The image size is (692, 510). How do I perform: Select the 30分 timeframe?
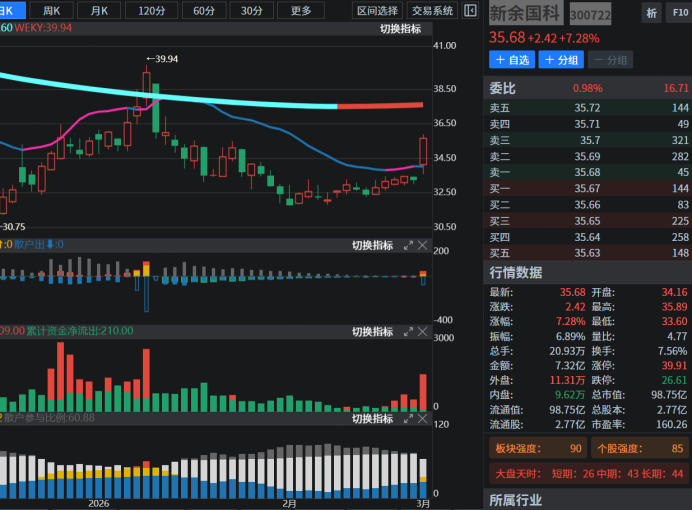(x=251, y=11)
